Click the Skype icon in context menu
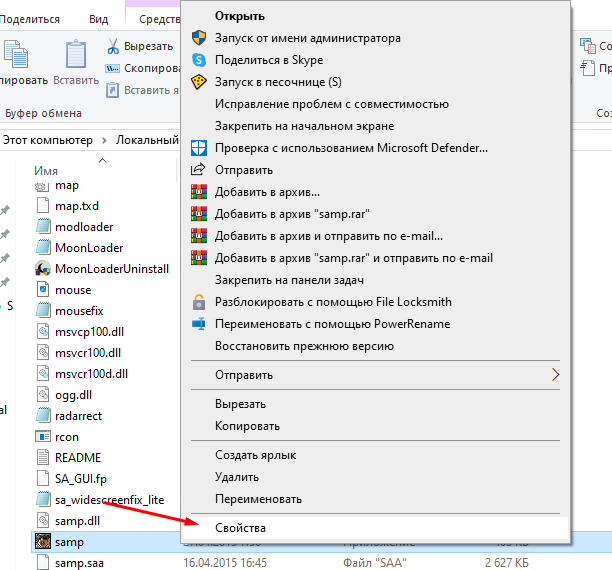Screen dimensions: 612x570 [x=198, y=60]
